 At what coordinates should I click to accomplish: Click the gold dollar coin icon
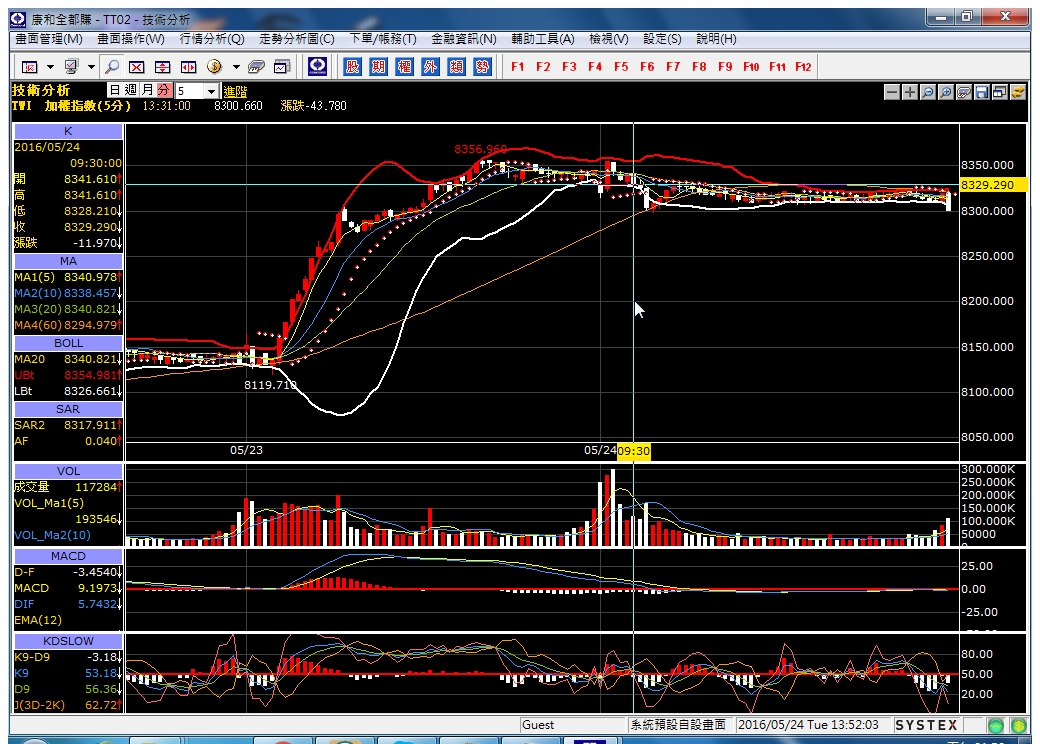click(x=214, y=66)
